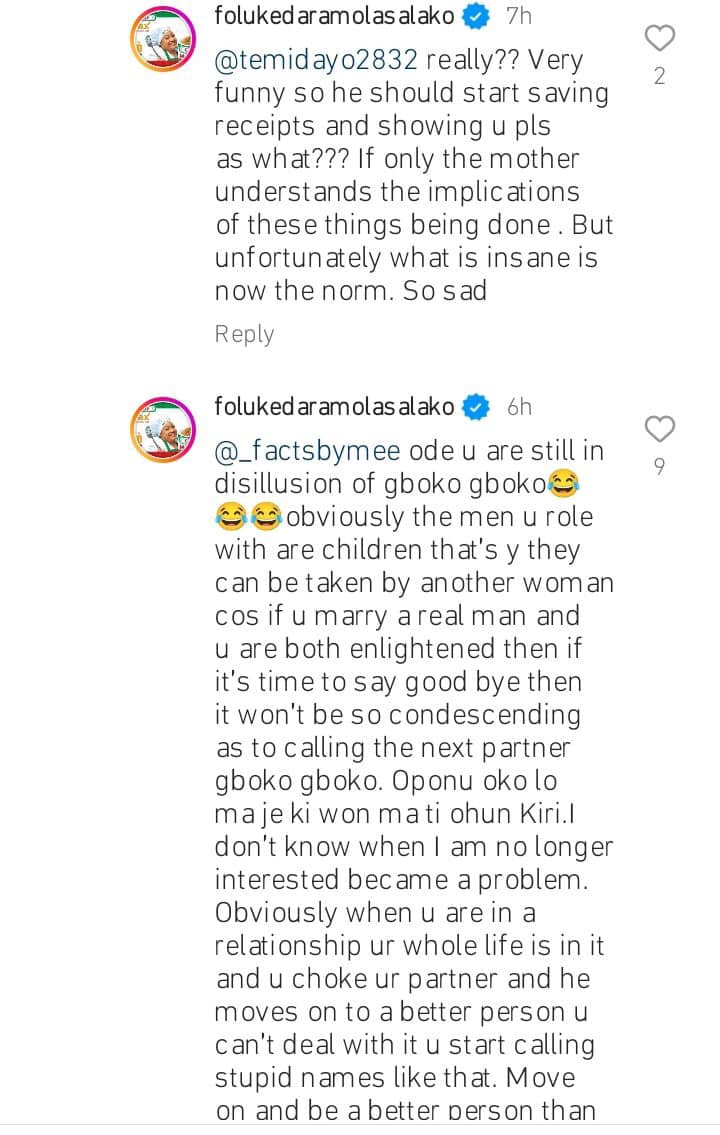Like the comment mentioning @temidayo2832
720x1135 pixels.
pyautogui.click(x=660, y=39)
